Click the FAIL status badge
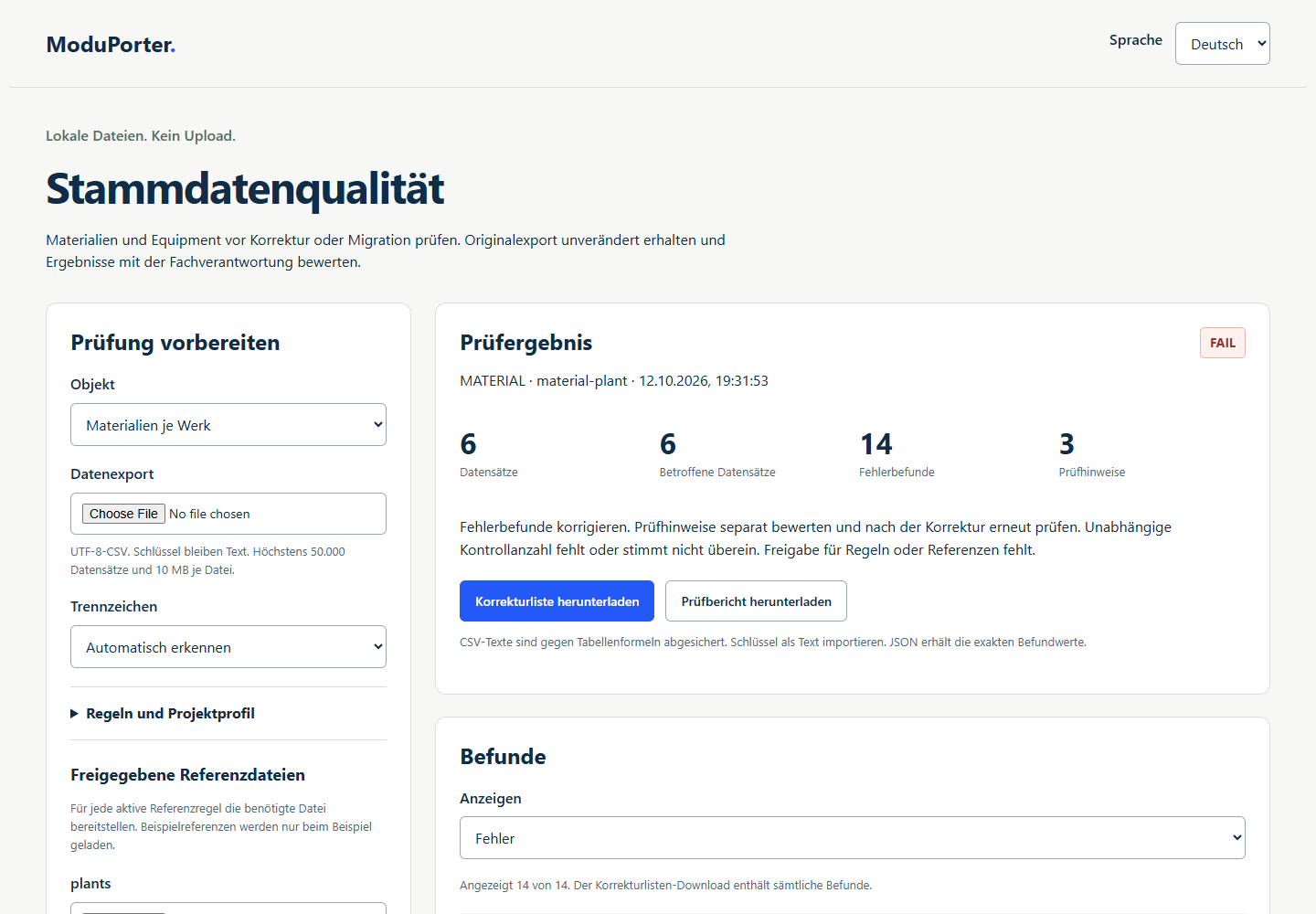This screenshot has width=1316, height=914. pyautogui.click(x=1223, y=343)
